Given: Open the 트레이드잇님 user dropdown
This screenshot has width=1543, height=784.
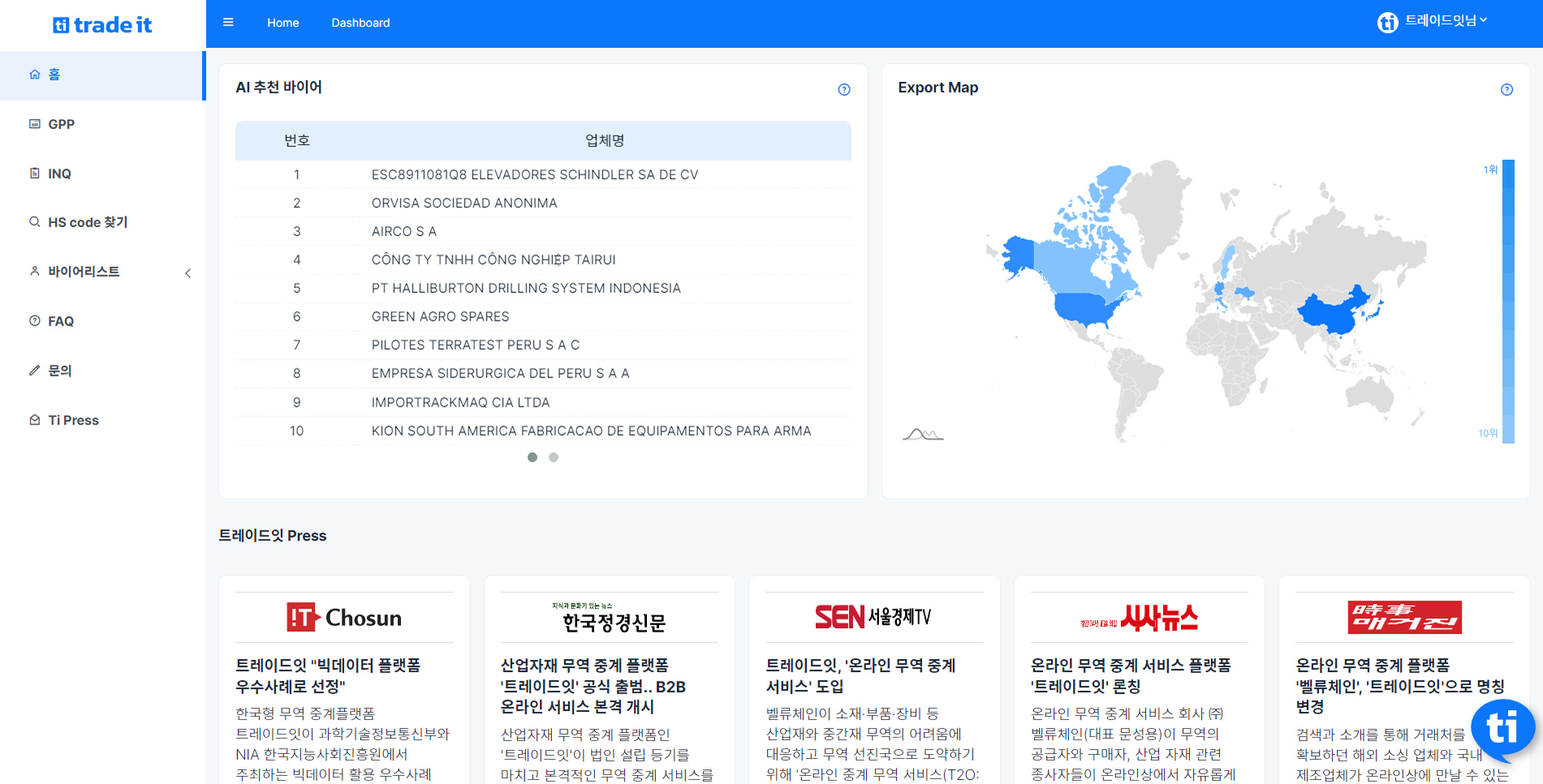Looking at the screenshot, I should (1446, 21).
